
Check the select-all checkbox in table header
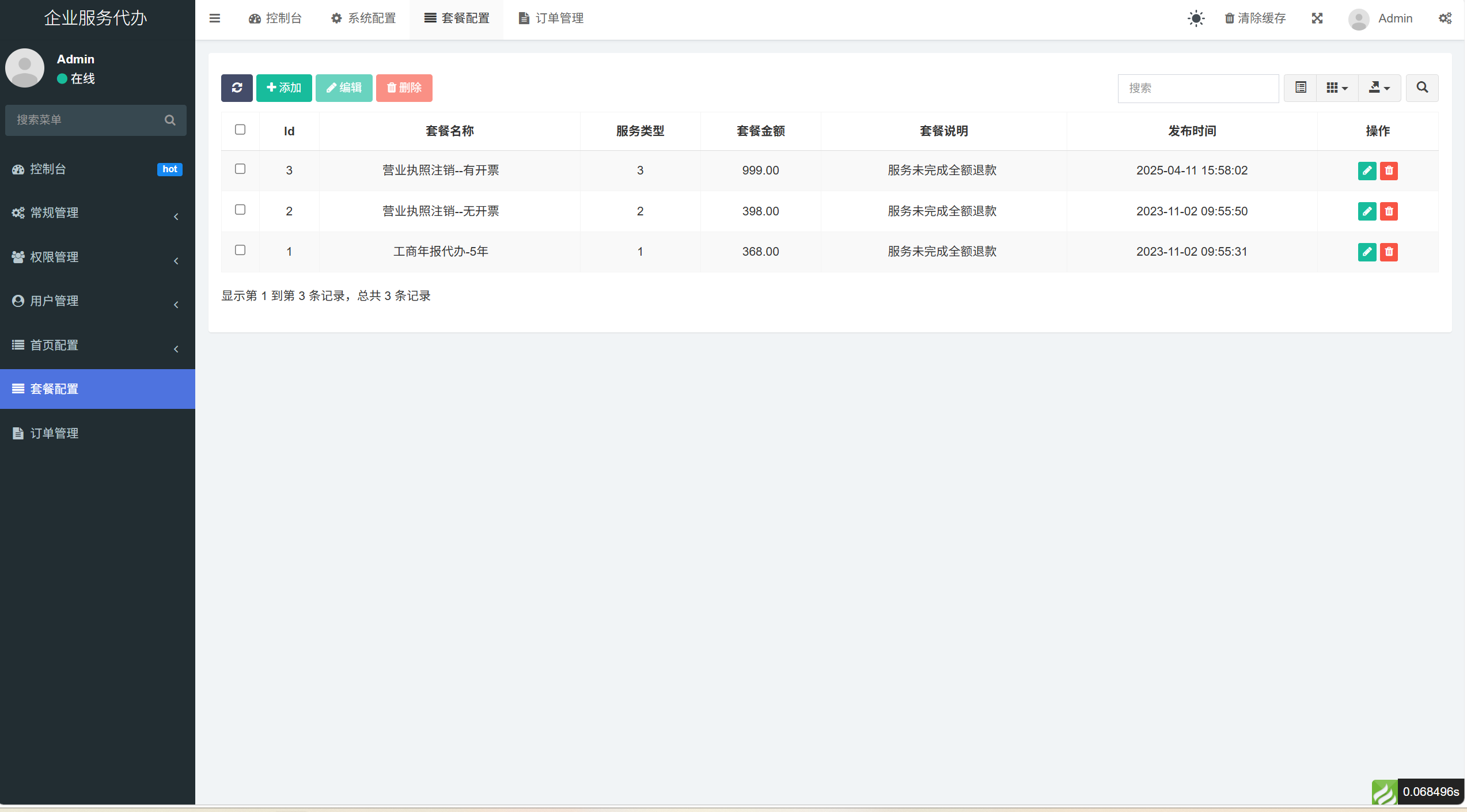point(240,129)
